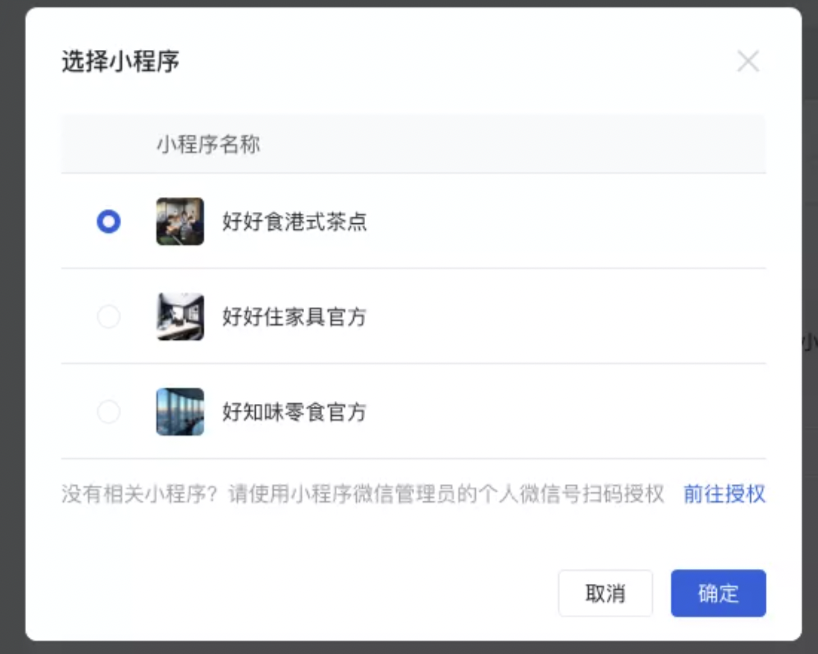The image size is (818, 654).
Task: Click the 没有相关小程序 hint text
Action: coord(363,493)
